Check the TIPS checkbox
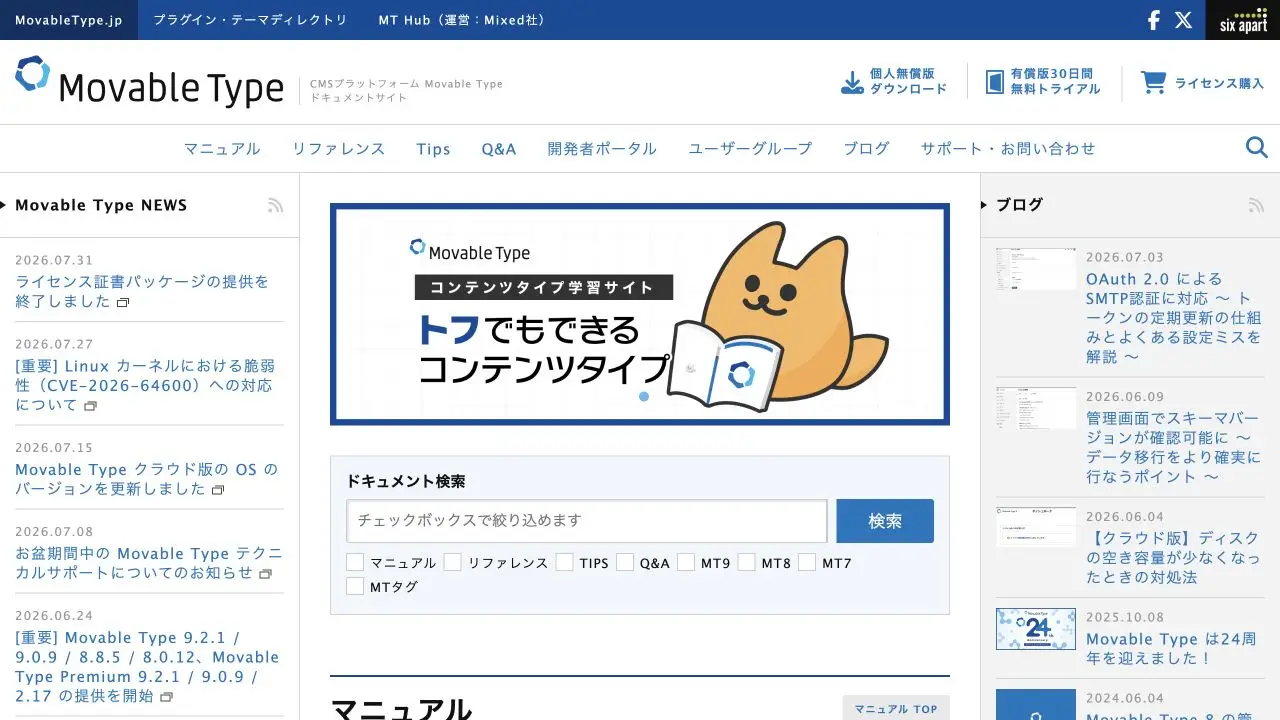 [565, 562]
